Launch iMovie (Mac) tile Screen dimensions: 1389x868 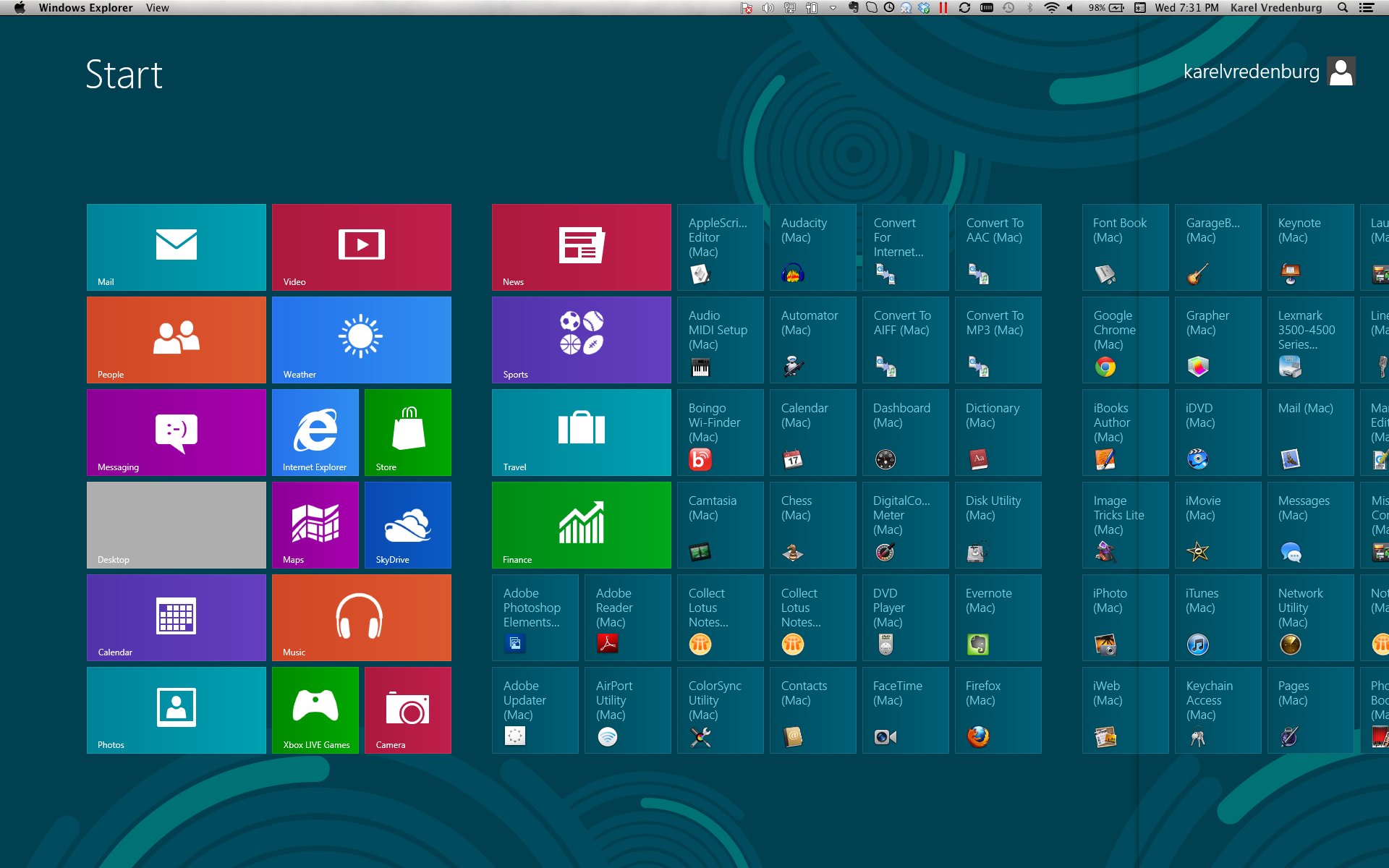(x=1218, y=525)
